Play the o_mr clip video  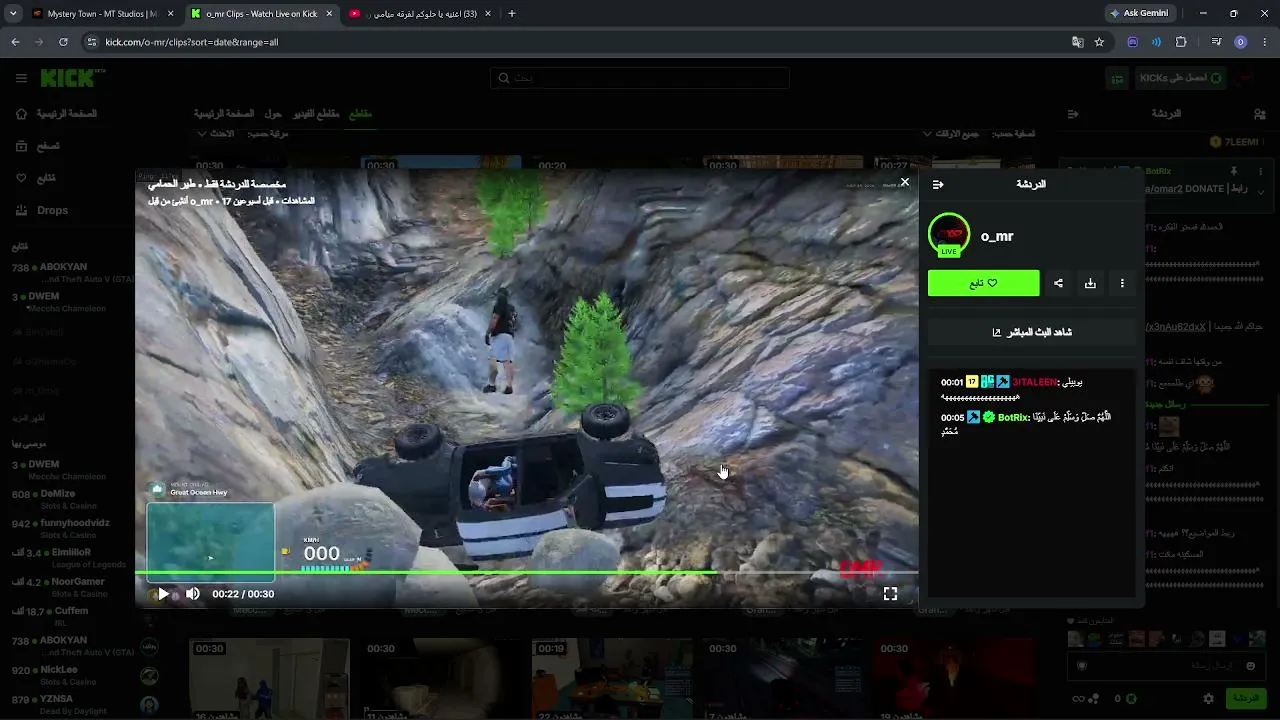(x=164, y=594)
